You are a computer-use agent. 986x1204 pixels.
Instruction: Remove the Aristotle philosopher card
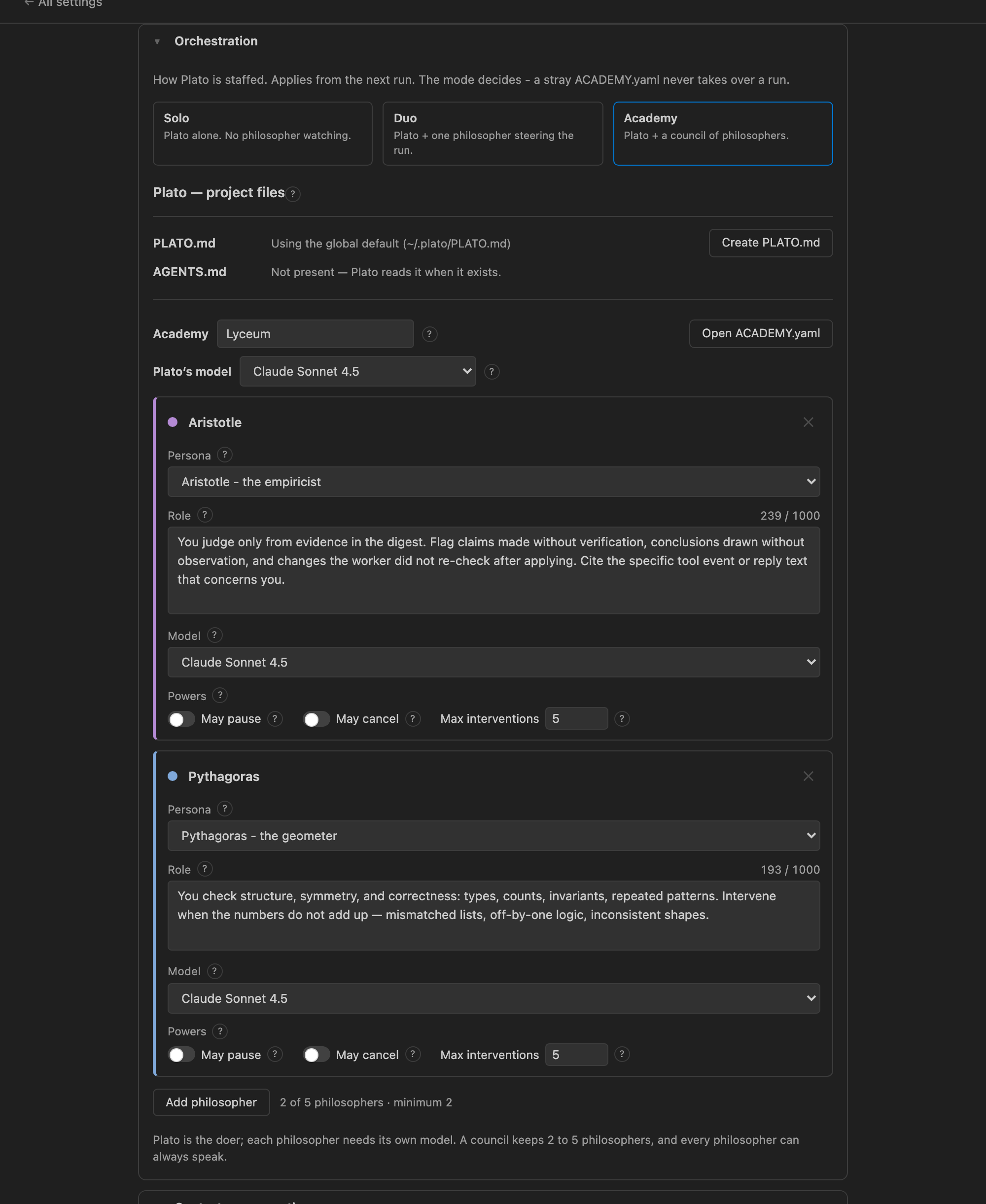coord(808,422)
